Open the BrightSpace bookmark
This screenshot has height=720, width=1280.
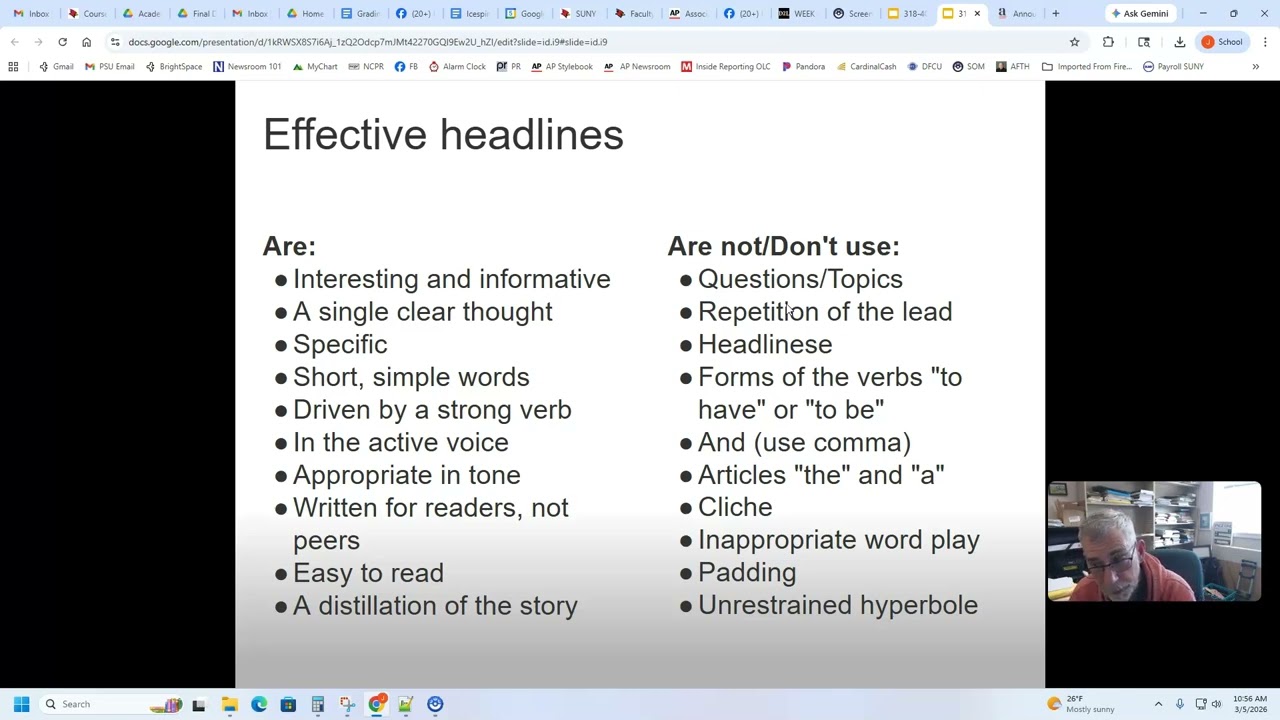pyautogui.click(x=173, y=66)
